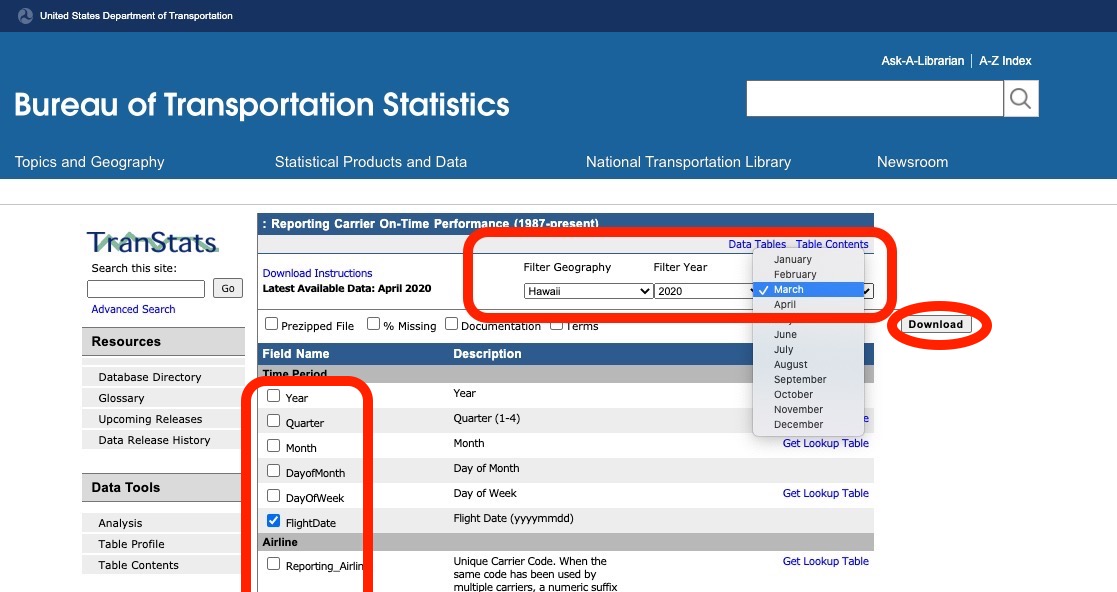The width and height of the screenshot is (1117, 592).
Task: Click the Go button beside site search
Action: click(228, 288)
